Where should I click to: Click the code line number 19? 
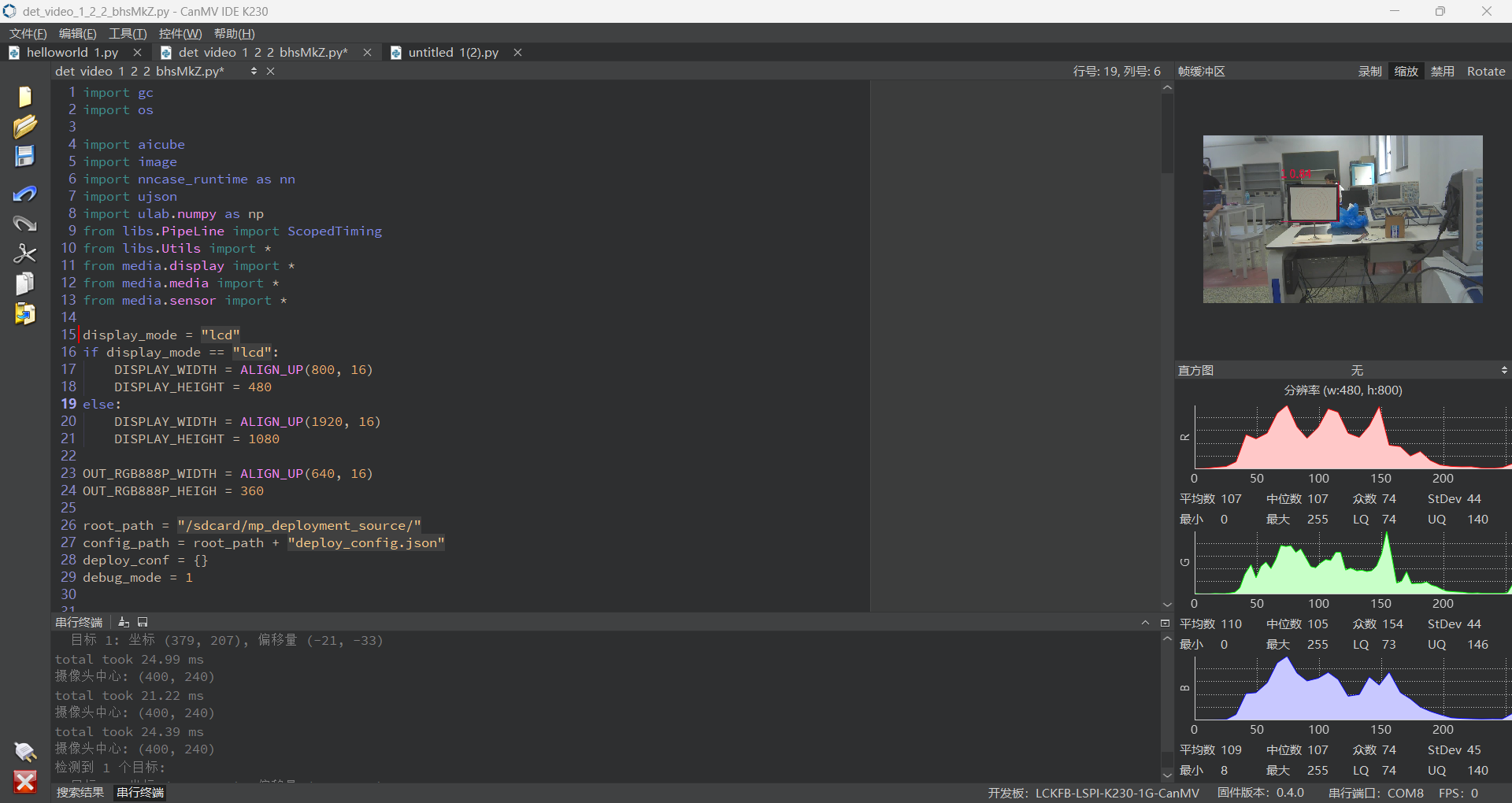[69, 404]
